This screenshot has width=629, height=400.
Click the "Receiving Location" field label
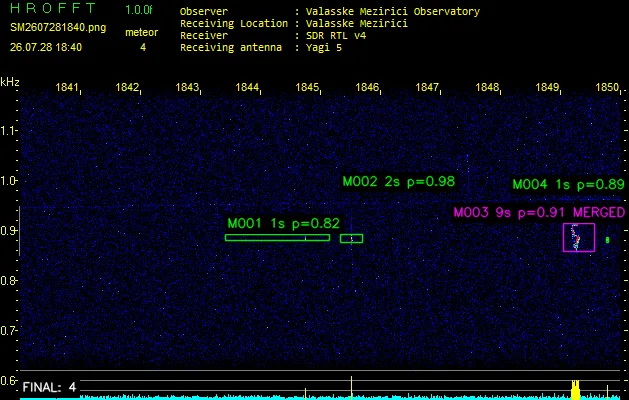coord(234,24)
